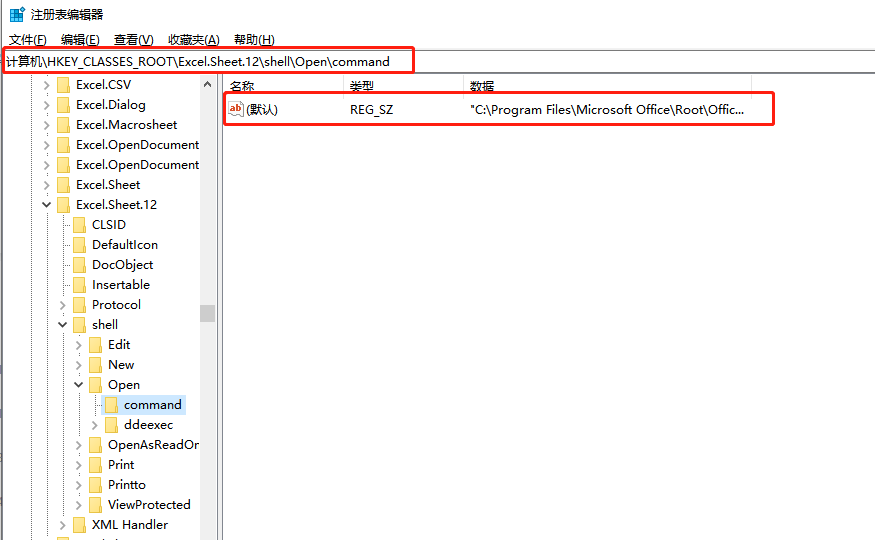Click the REG_SZ type cell
This screenshot has height=540, width=875.
[372, 110]
